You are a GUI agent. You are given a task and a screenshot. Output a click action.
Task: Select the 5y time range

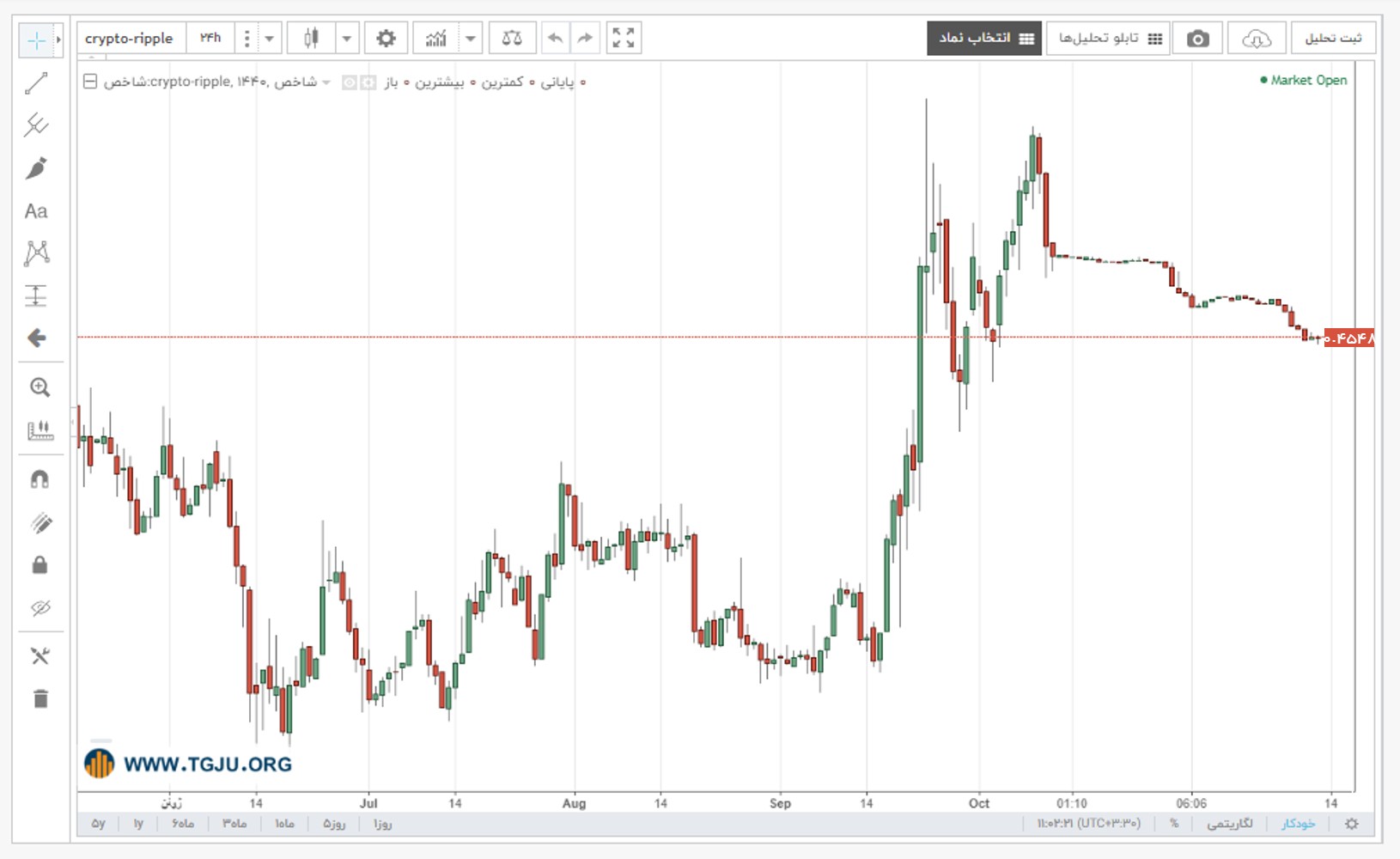pos(98,824)
